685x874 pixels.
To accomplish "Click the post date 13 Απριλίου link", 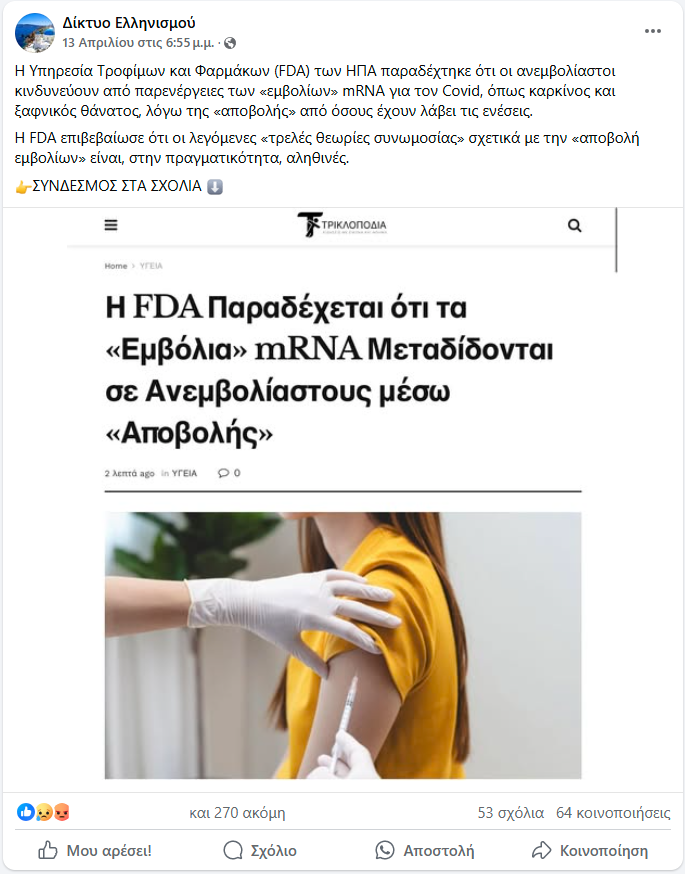I will (x=138, y=43).
